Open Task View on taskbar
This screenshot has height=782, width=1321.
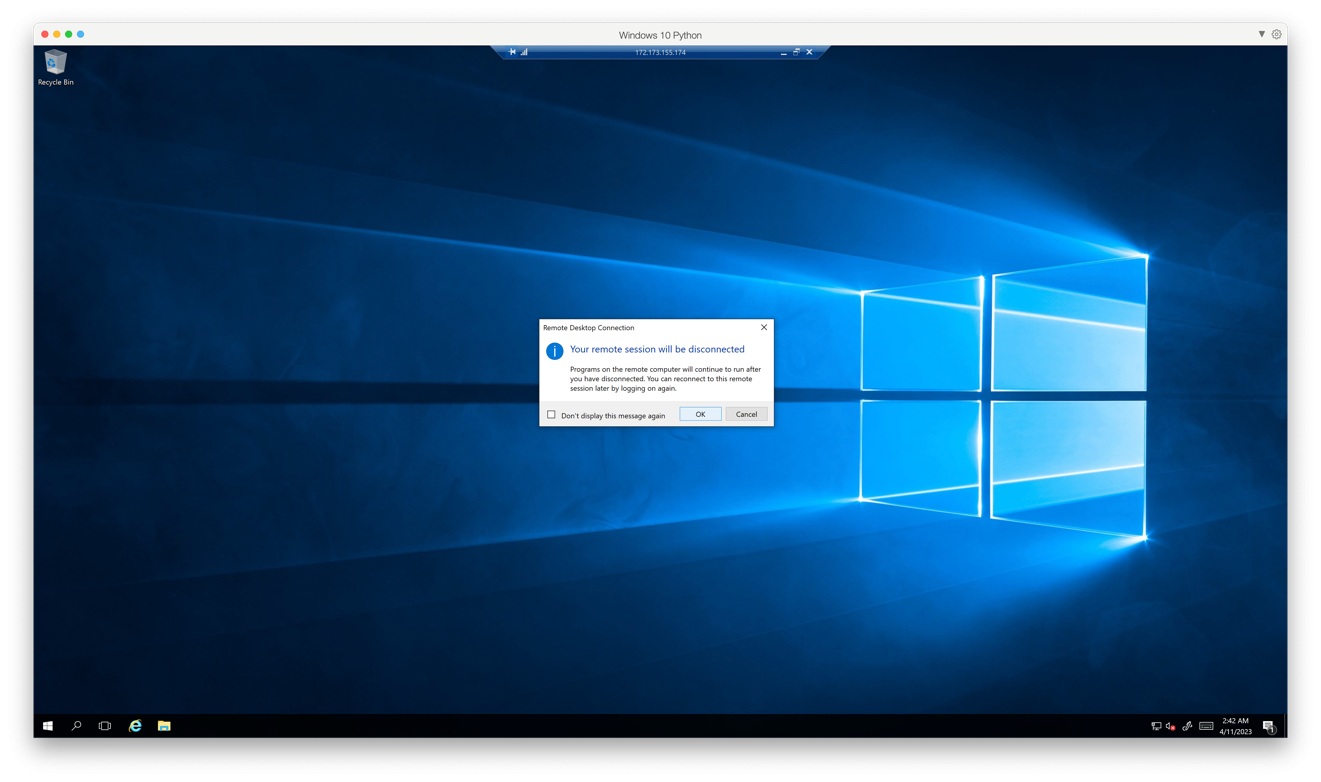105,726
